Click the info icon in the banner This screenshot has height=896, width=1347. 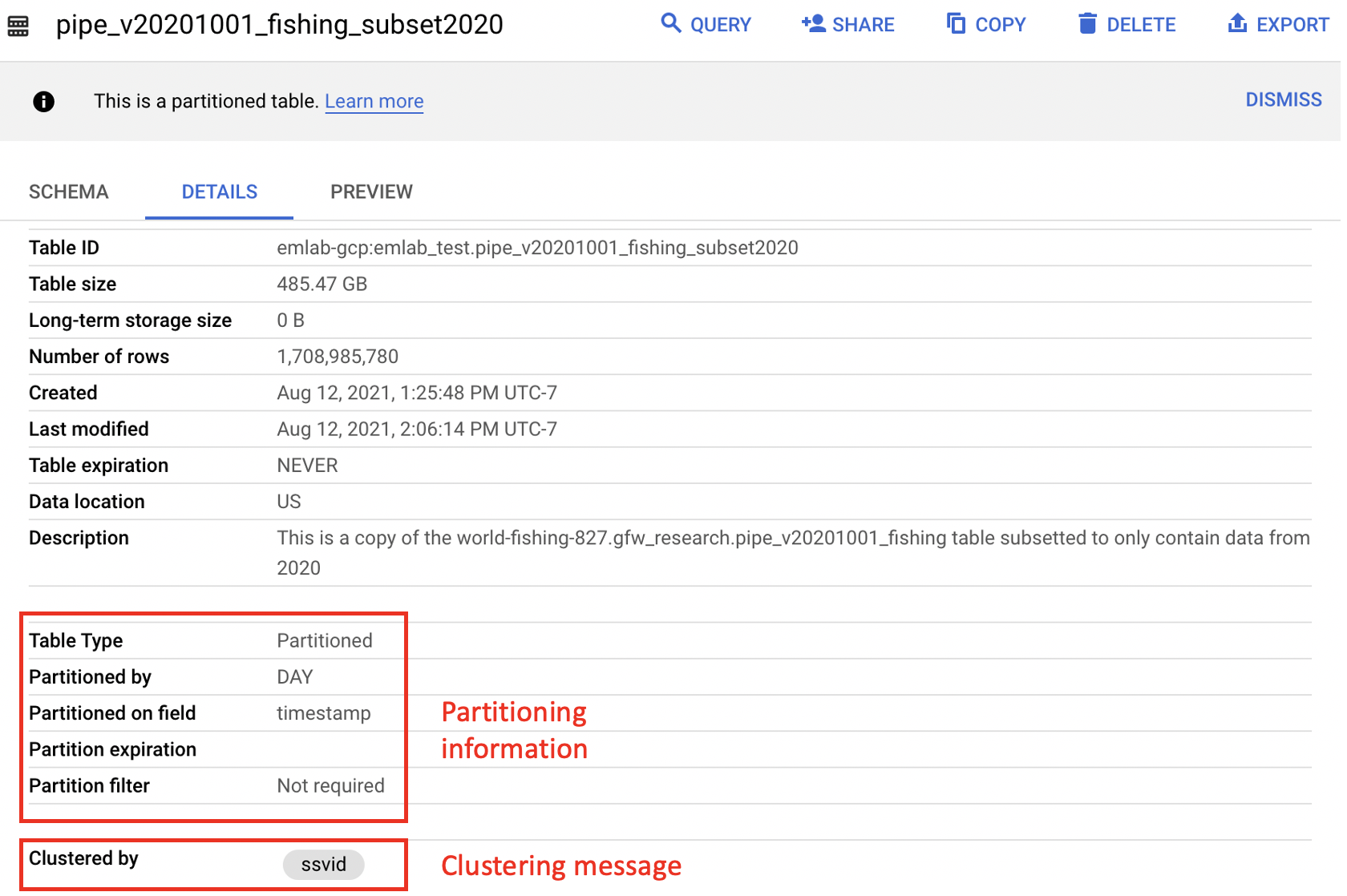click(x=44, y=102)
